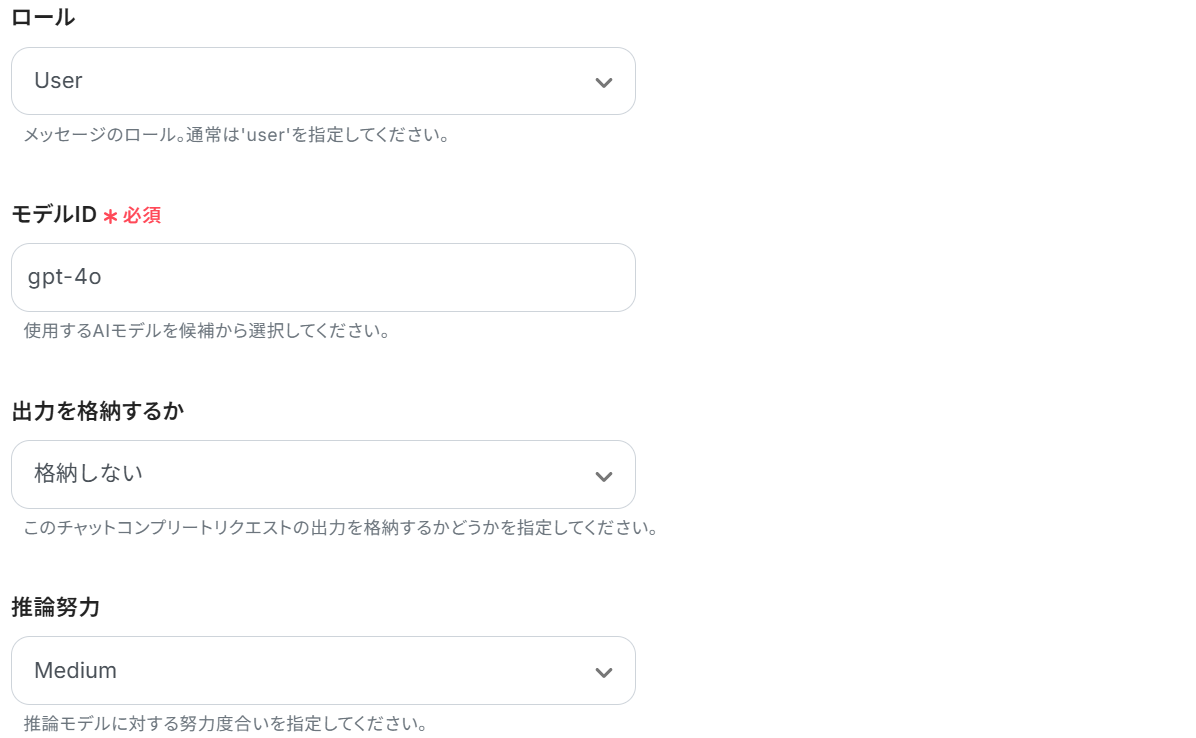Click the chevron icon in the ロール dropdown
The width and height of the screenshot is (1196, 738).
603,82
